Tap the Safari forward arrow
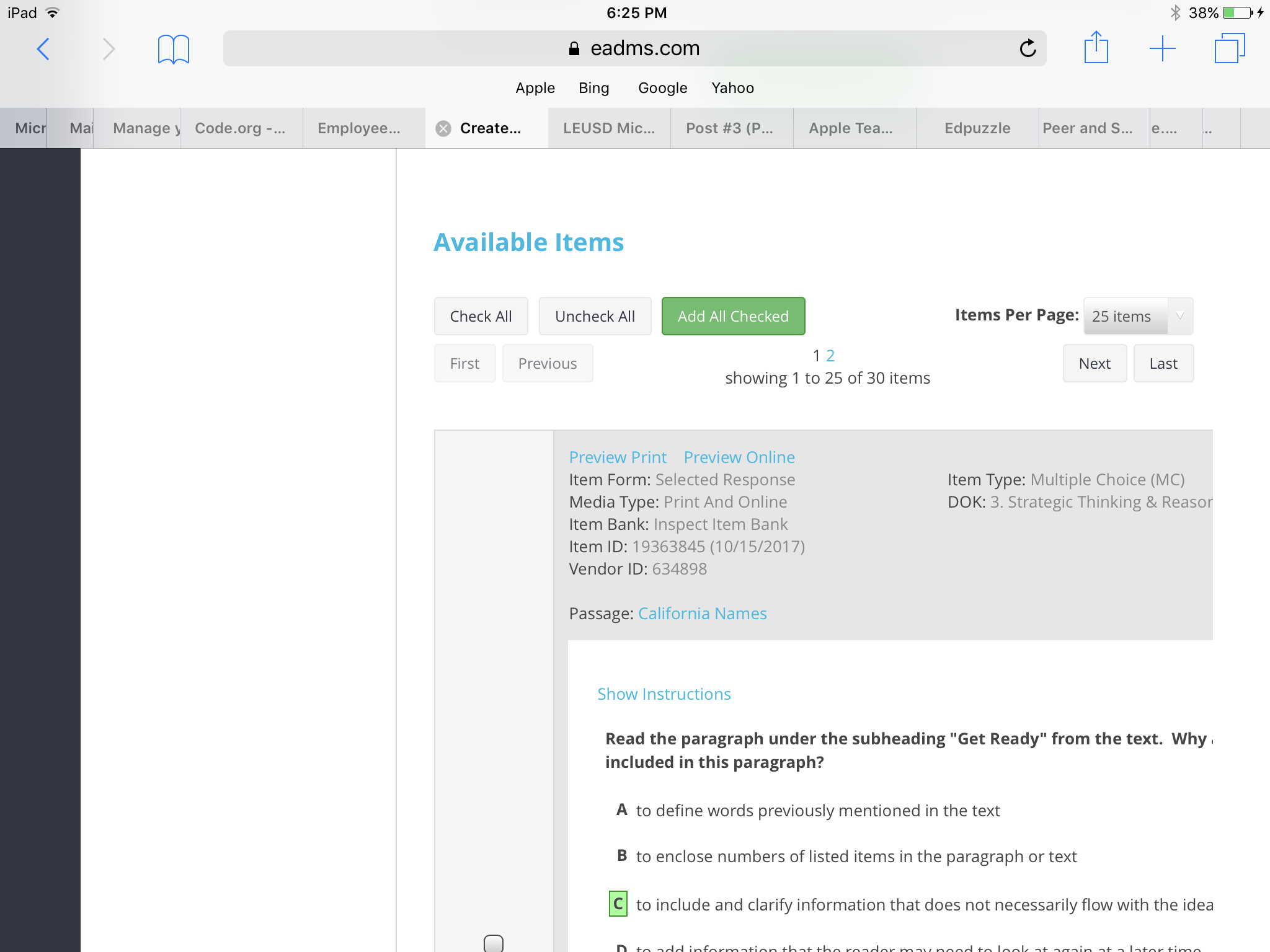1270x952 pixels. tap(109, 49)
